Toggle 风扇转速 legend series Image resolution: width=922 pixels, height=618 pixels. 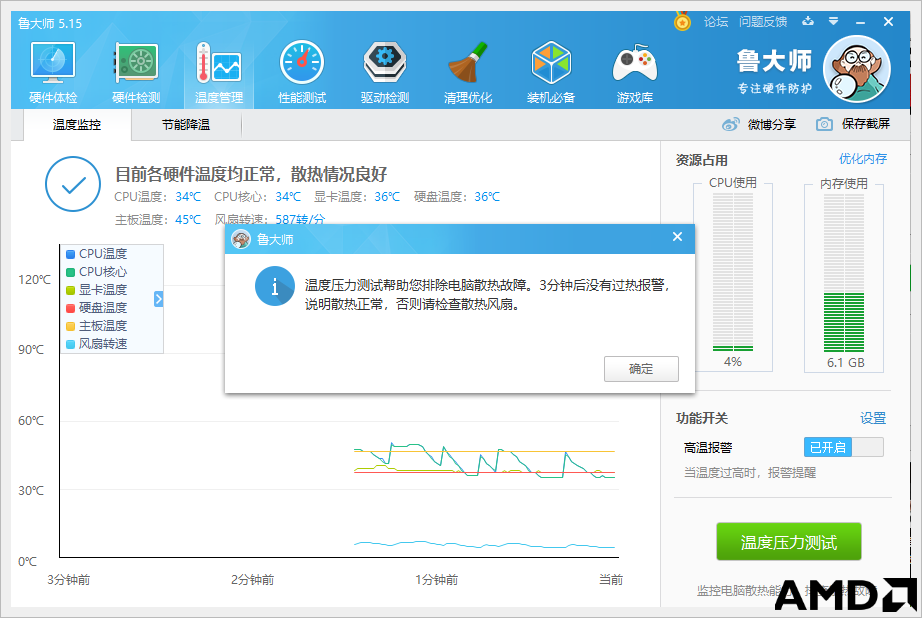tap(97, 343)
